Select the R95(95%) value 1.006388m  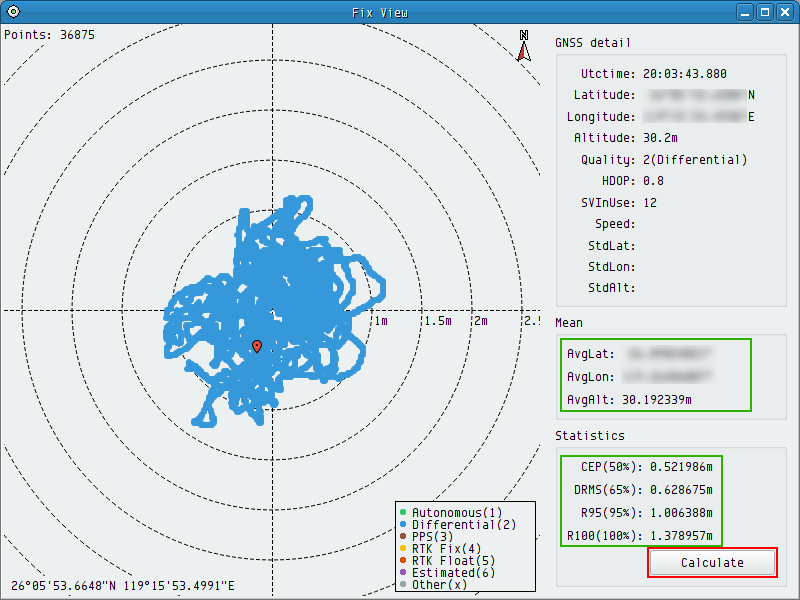pyautogui.click(x=681, y=513)
